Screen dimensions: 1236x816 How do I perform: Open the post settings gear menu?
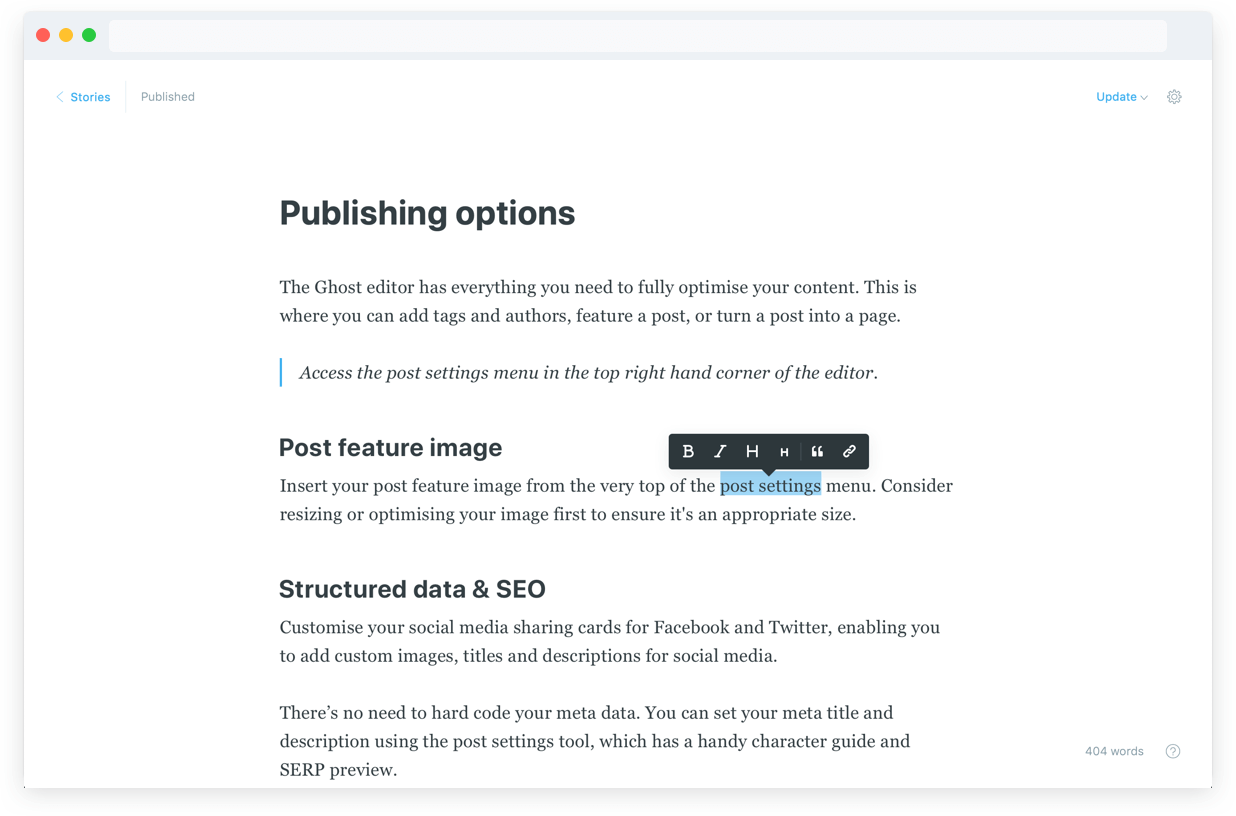(1174, 96)
